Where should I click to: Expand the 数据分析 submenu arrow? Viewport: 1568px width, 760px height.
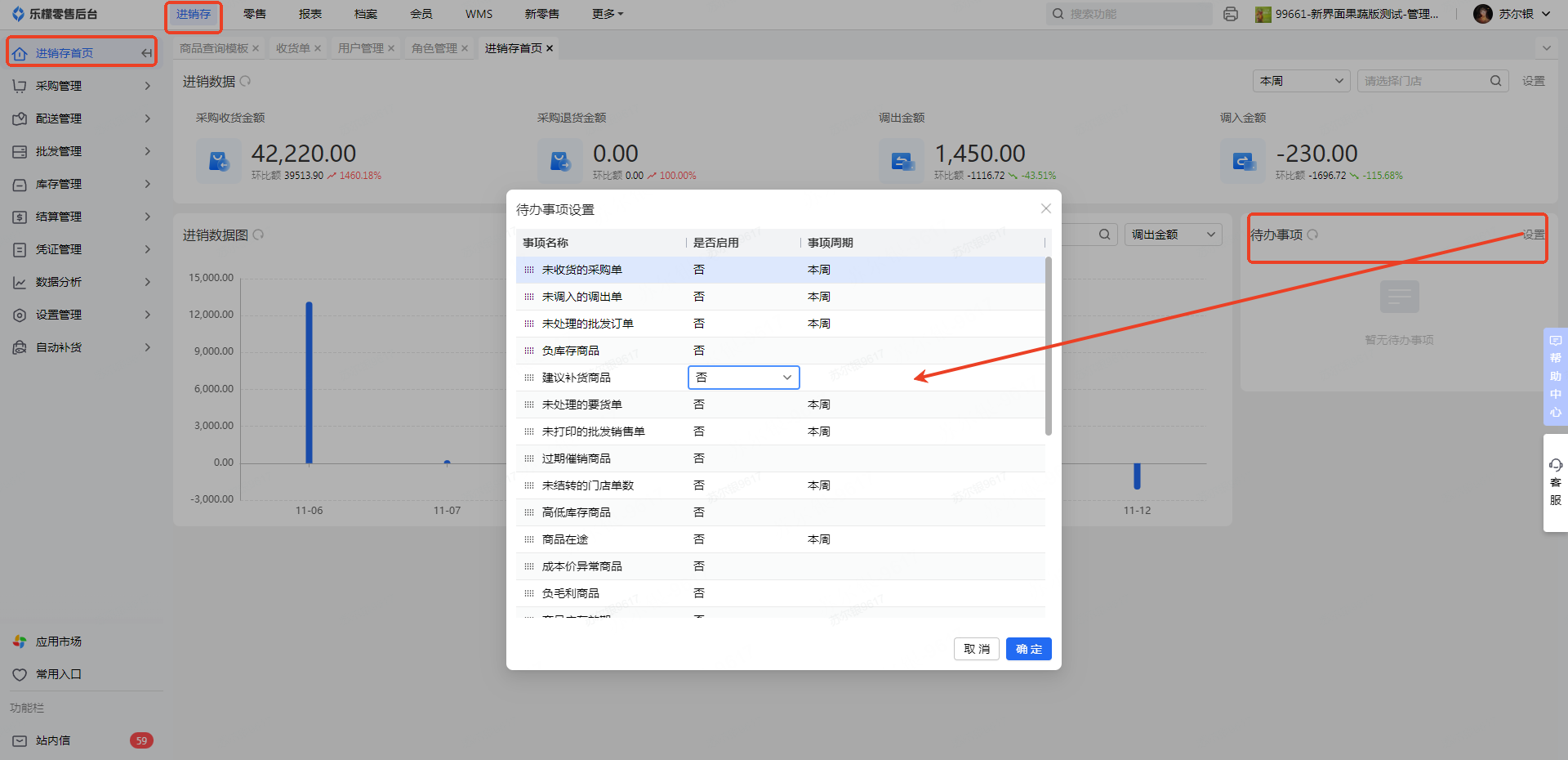tap(148, 282)
